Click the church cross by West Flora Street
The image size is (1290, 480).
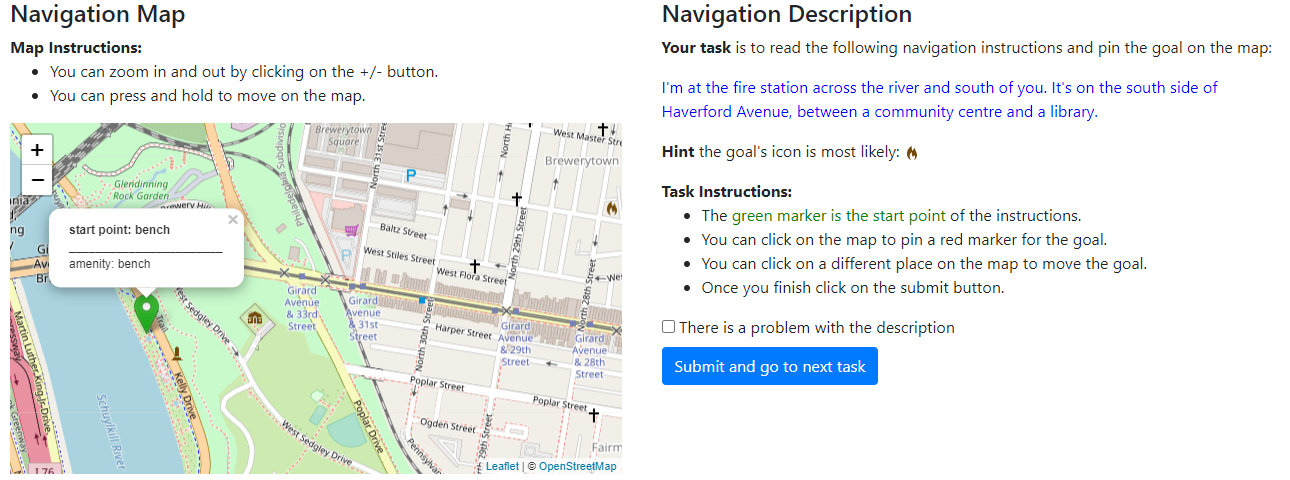[475, 265]
